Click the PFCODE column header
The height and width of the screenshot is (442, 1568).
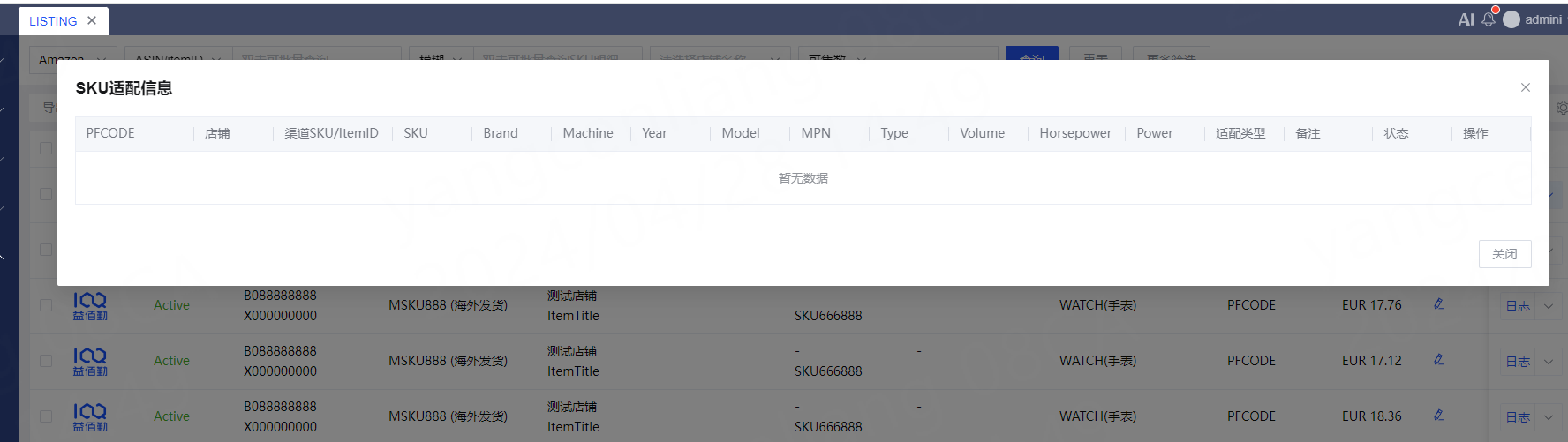pyautogui.click(x=110, y=133)
